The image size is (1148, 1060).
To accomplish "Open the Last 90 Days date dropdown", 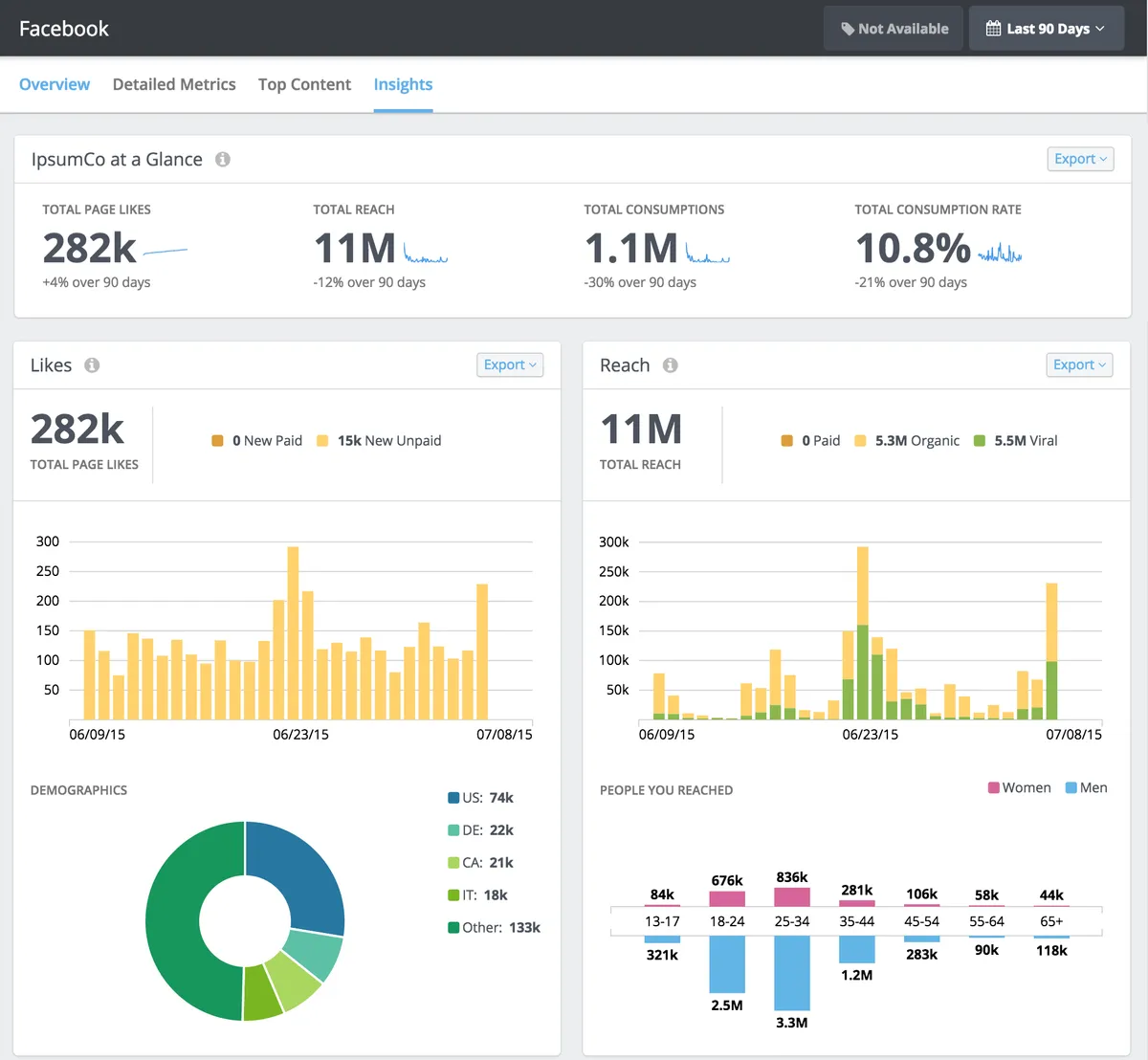I will coord(1046,29).
